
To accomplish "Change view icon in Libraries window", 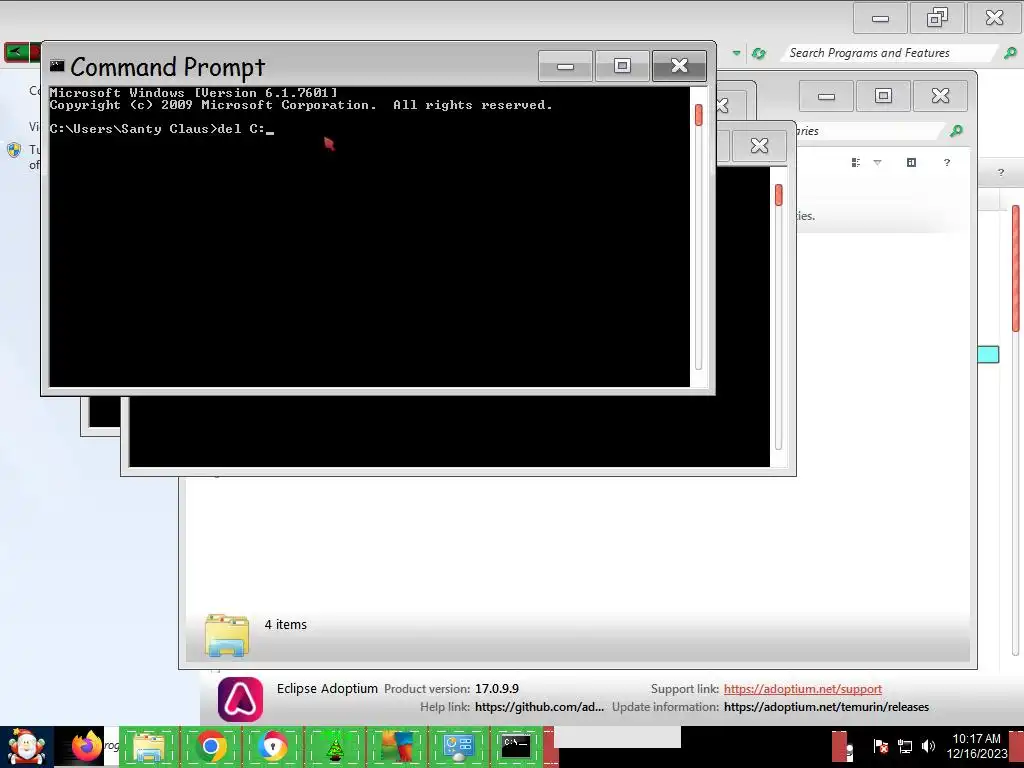I will click(x=856, y=163).
